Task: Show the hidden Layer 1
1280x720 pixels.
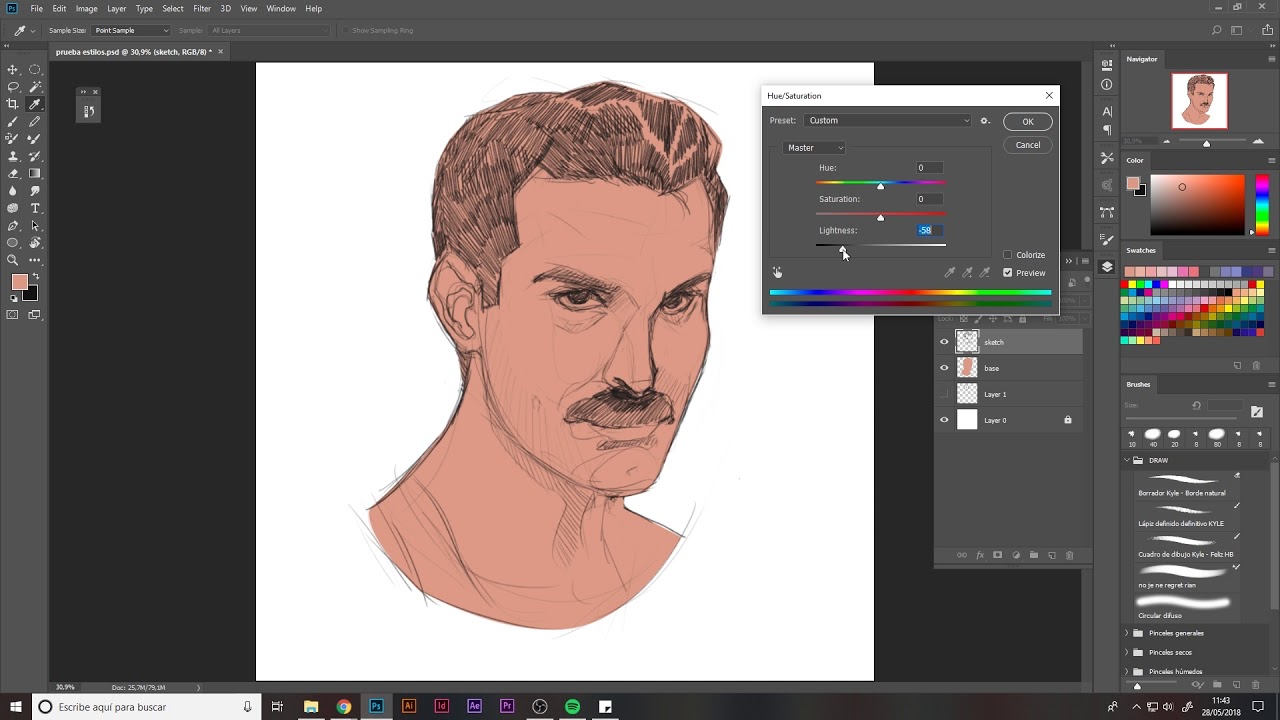Action: pos(944,394)
